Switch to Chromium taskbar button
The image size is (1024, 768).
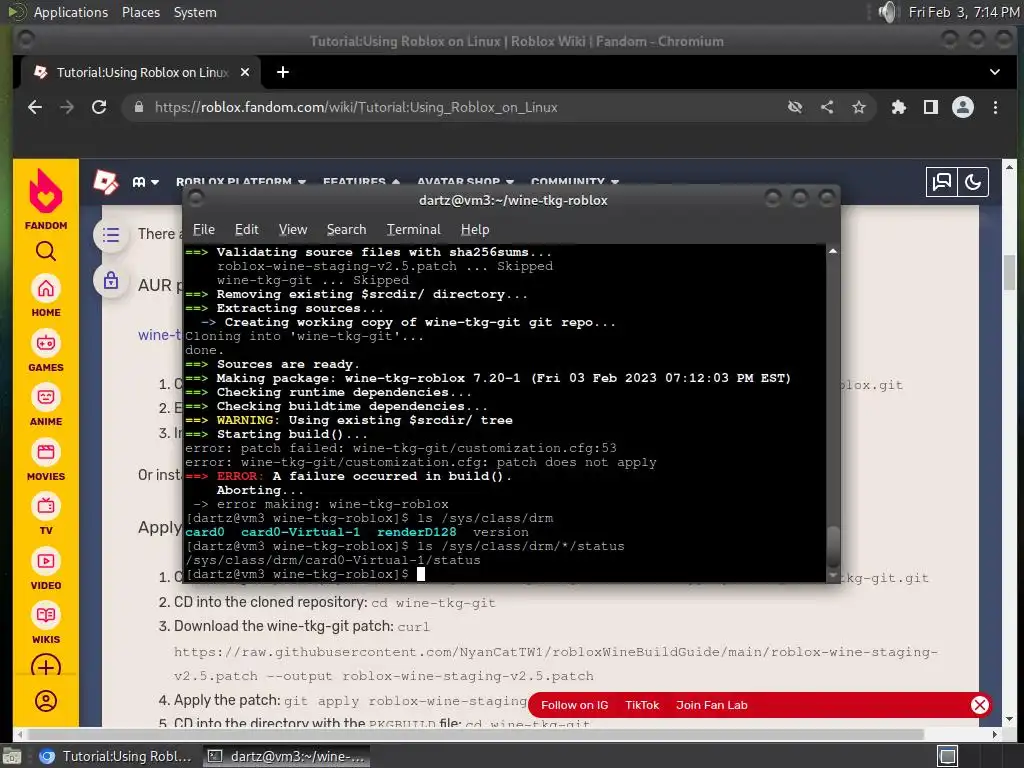coord(116,756)
